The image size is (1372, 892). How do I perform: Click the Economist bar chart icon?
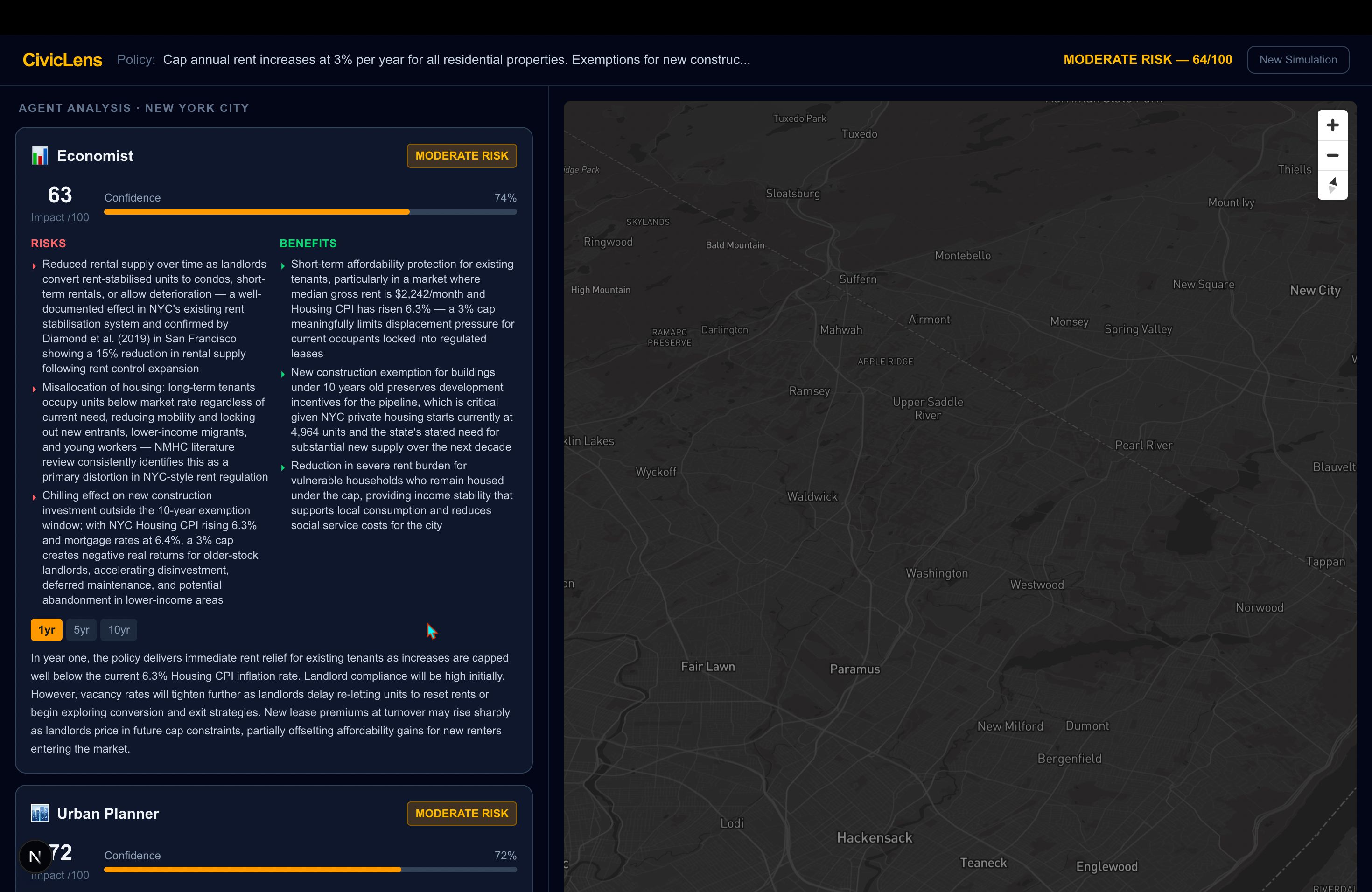pos(40,155)
